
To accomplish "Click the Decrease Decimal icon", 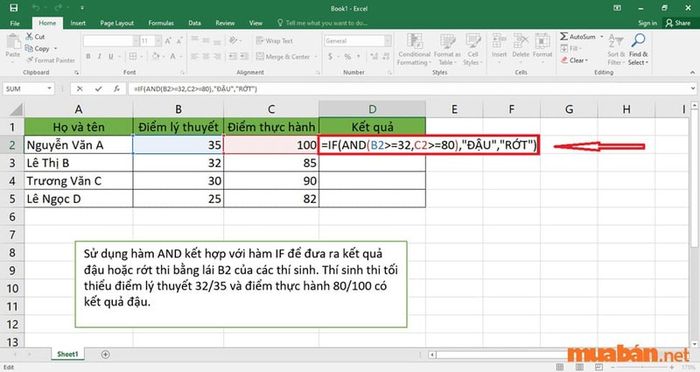I will [385, 56].
